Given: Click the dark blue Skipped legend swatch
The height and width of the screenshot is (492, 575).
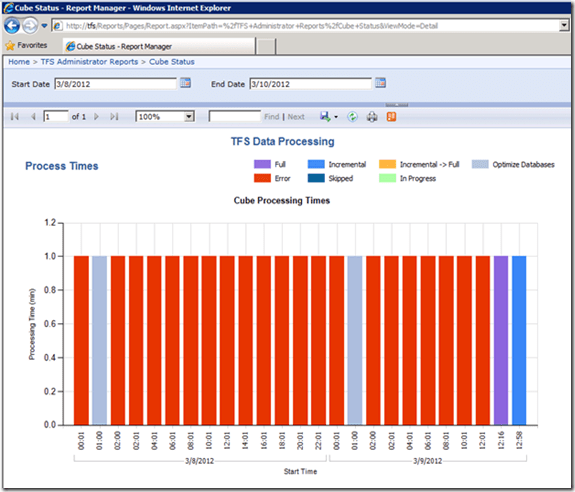Looking at the screenshot, I should [x=316, y=178].
